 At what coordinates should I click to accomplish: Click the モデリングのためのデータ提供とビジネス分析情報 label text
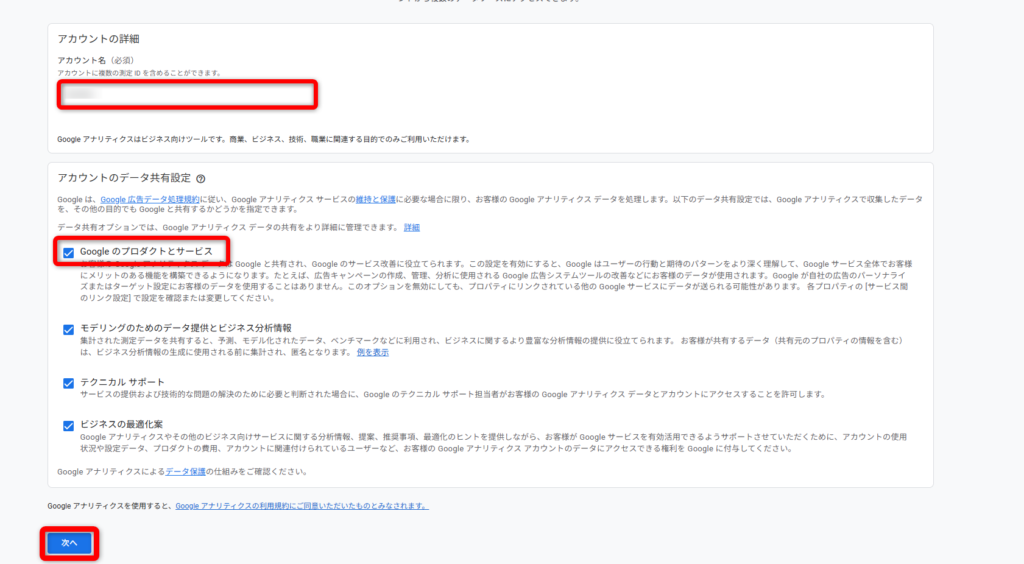(185, 328)
